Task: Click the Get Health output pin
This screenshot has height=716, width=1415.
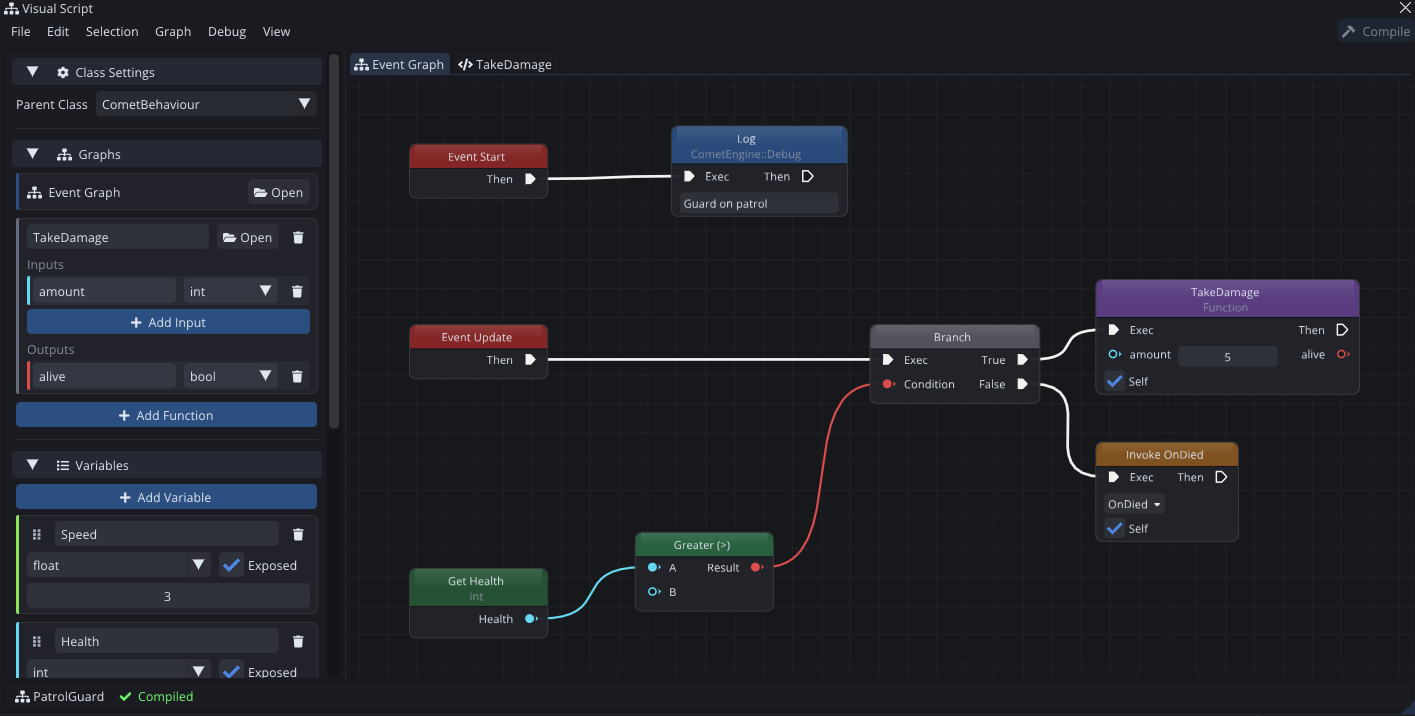Action: pyautogui.click(x=531, y=619)
